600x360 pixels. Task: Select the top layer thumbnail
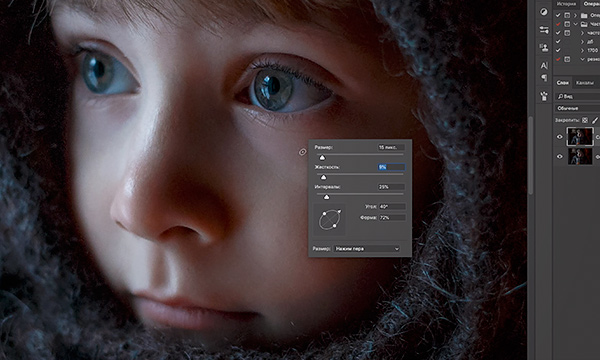pyautogui.click(x=580, y=137)
